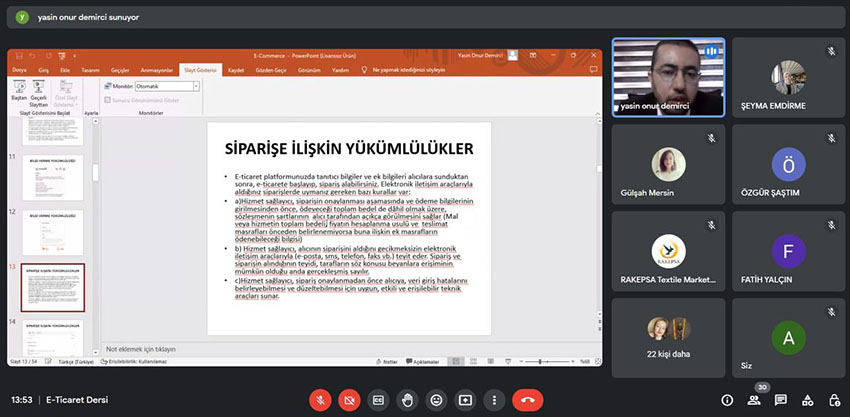Leave the call with red hang-up button

click(527, 399)
